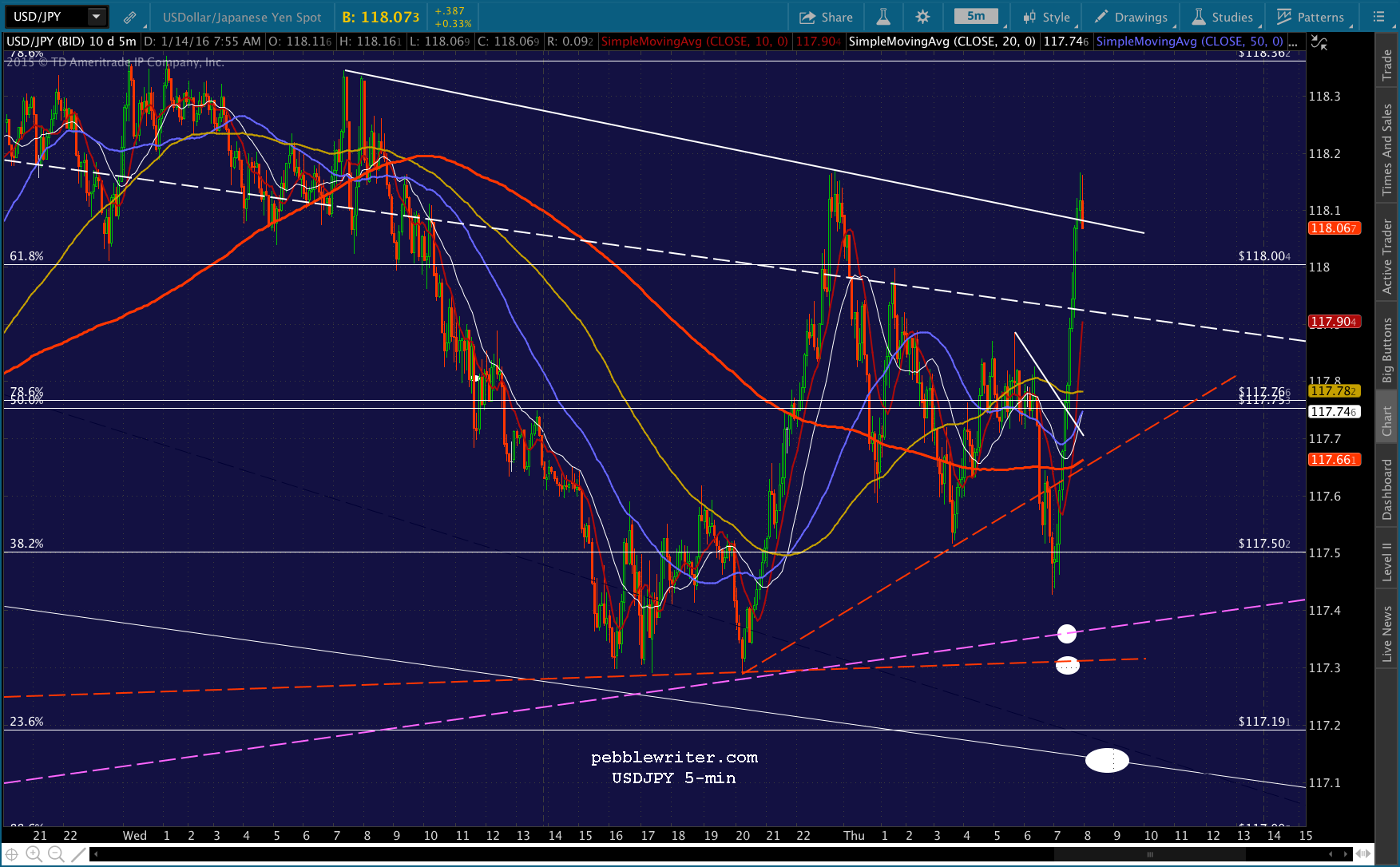Toggle the collapse price axis arrows icon
This screenshot has width=1400, height=867.
pos(1319,43)
